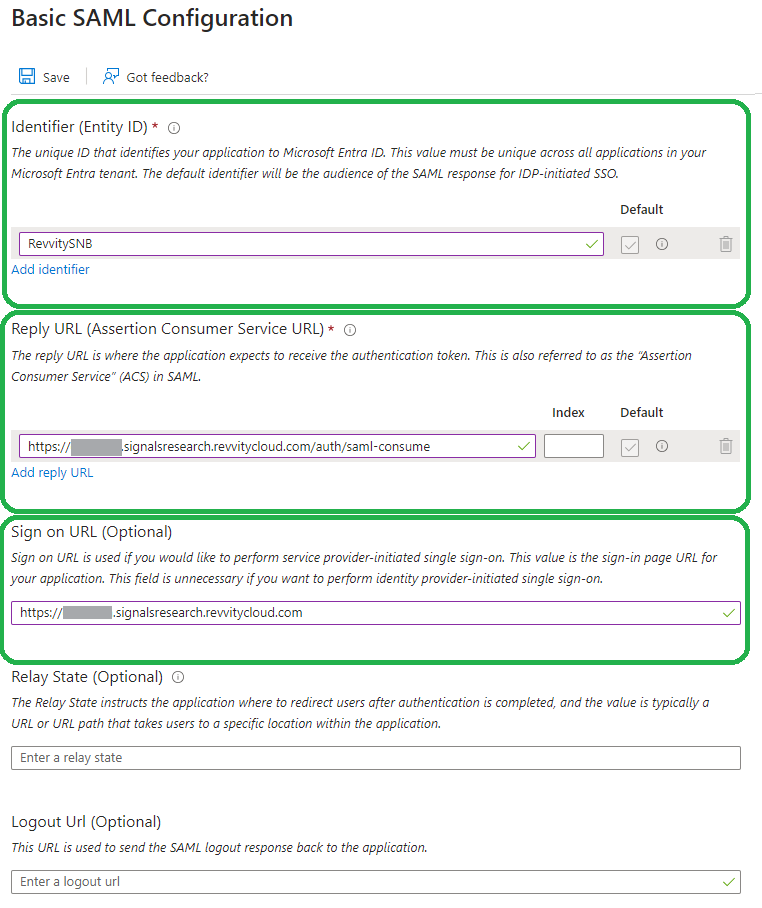Click info icon next to Relay State
This screenshot has width=762, height=908.
(178, 677)
